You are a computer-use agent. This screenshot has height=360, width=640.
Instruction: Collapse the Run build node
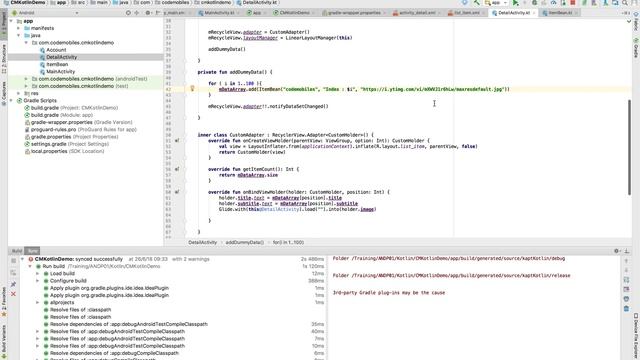point(30,266)
